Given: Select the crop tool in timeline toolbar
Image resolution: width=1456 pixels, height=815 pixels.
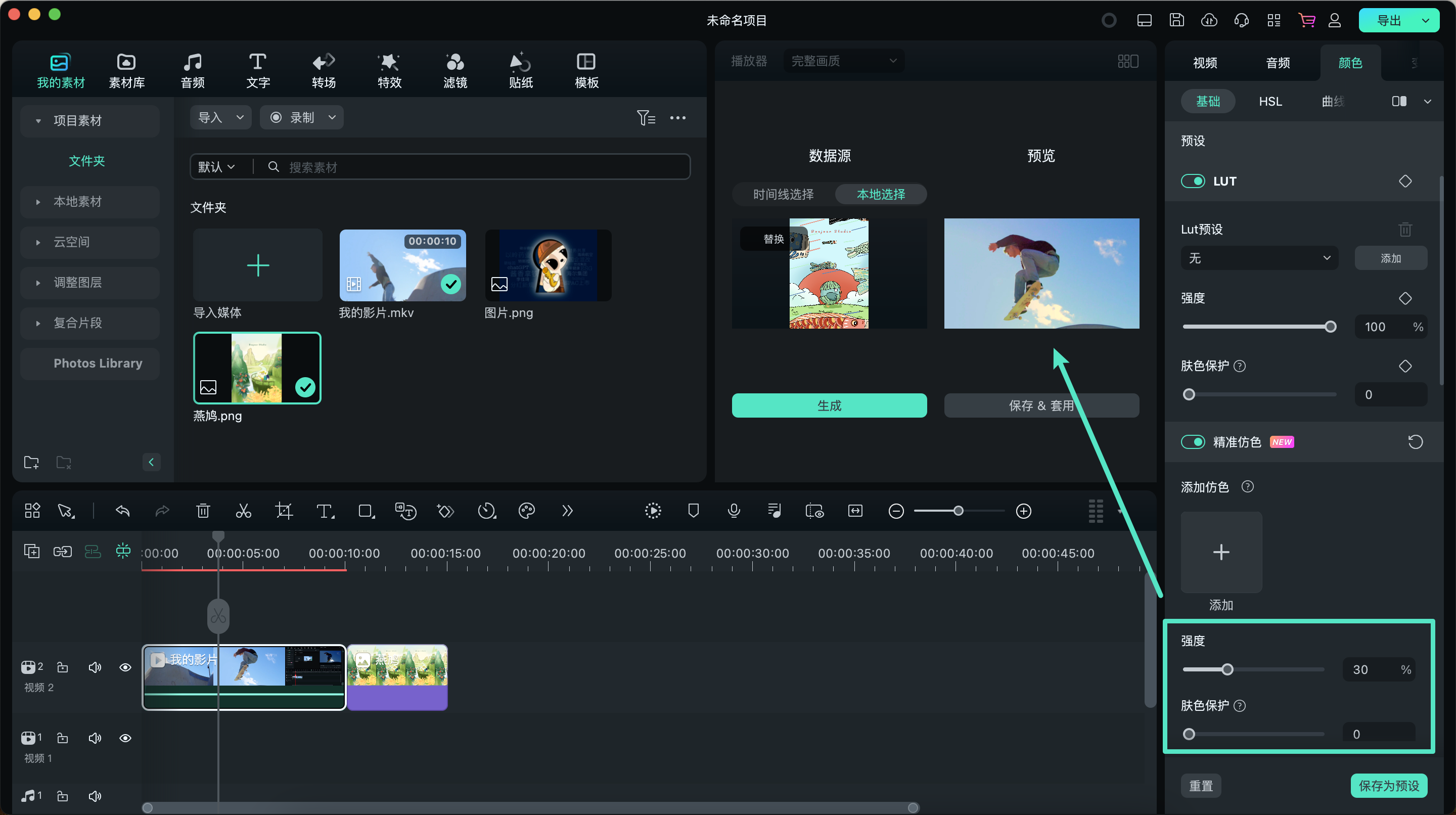Looking at the screenshot, I should 284,512.
